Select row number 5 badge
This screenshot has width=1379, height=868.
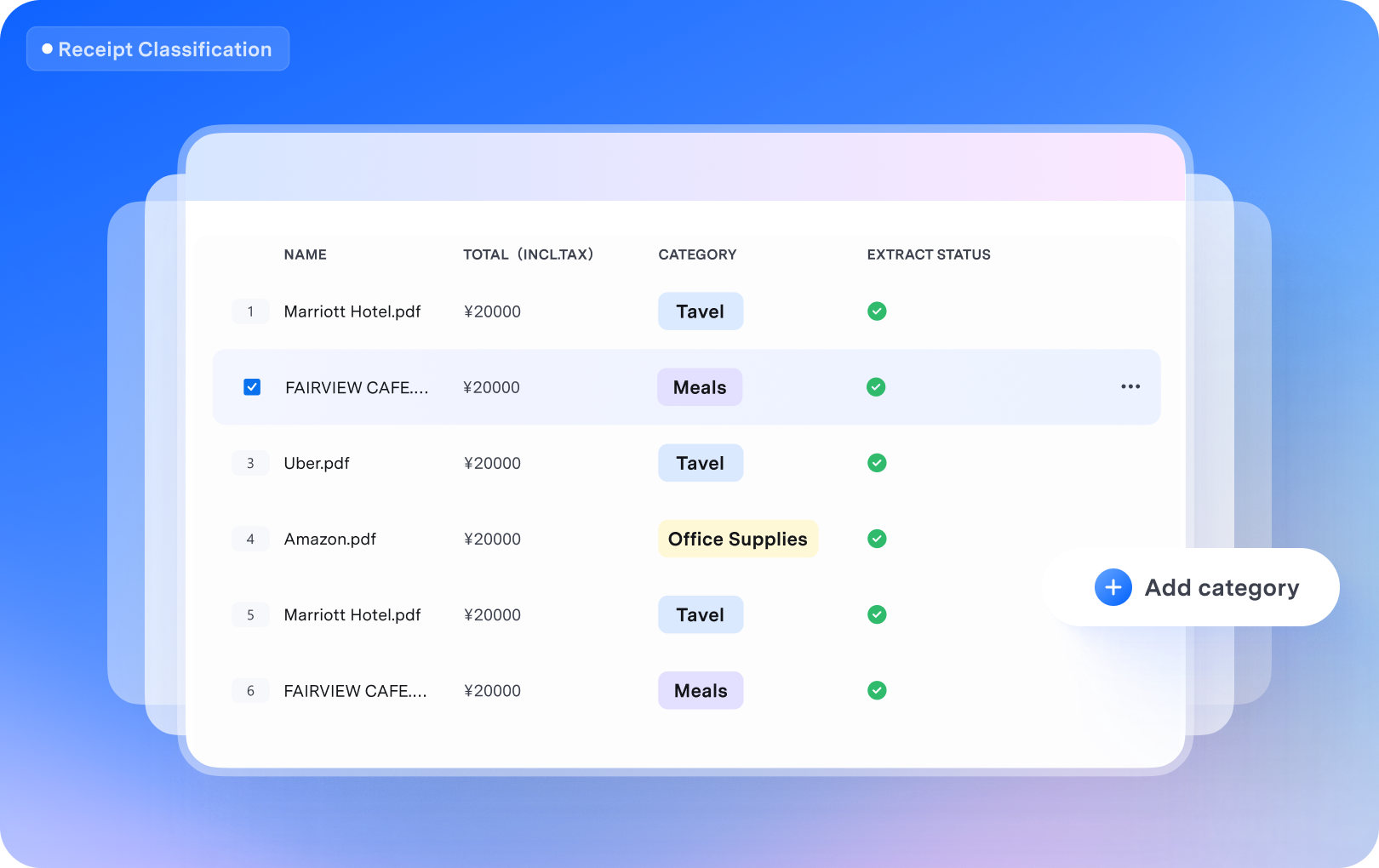250,614
